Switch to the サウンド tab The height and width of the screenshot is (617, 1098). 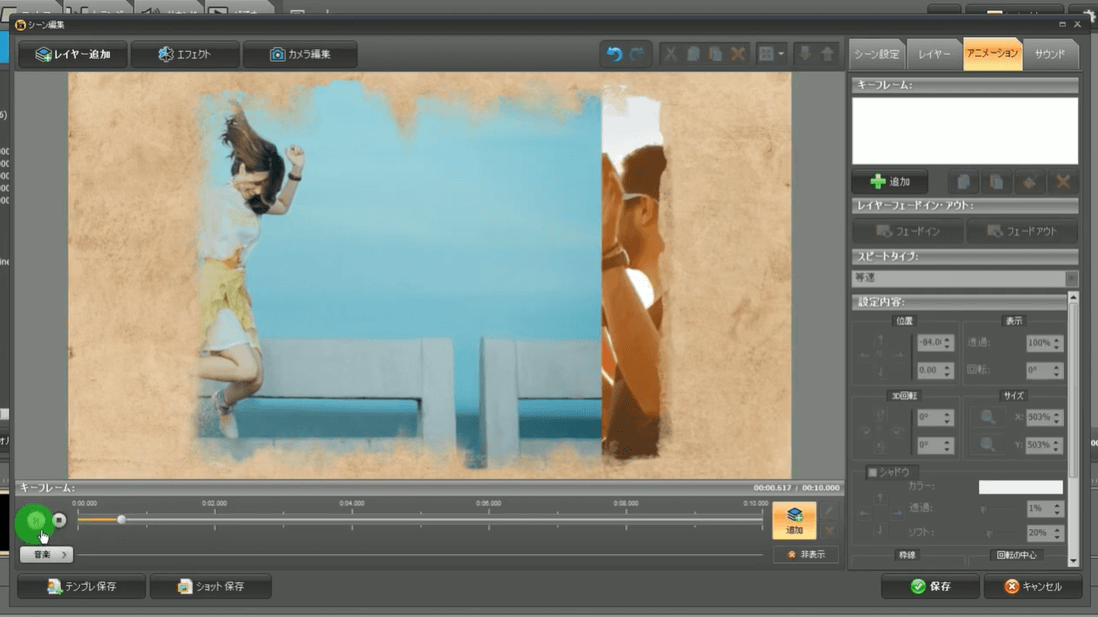(x=1050, y=54)
